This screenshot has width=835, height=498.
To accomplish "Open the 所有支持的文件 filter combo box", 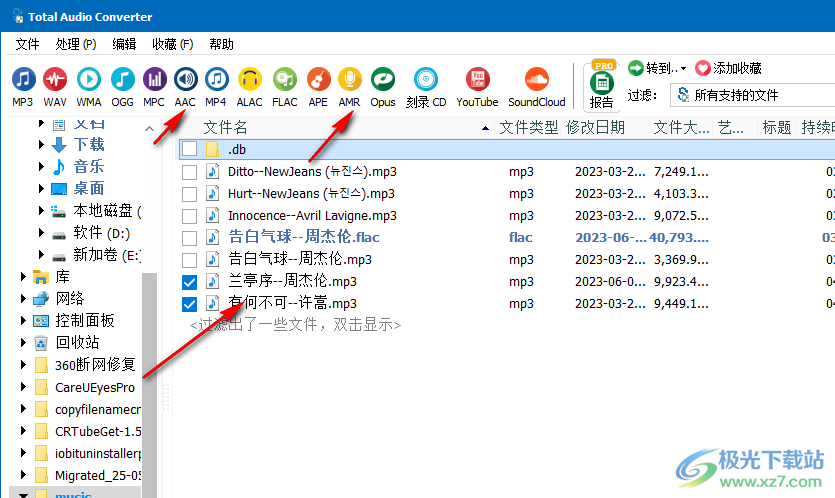I will [x=752, y=95].
